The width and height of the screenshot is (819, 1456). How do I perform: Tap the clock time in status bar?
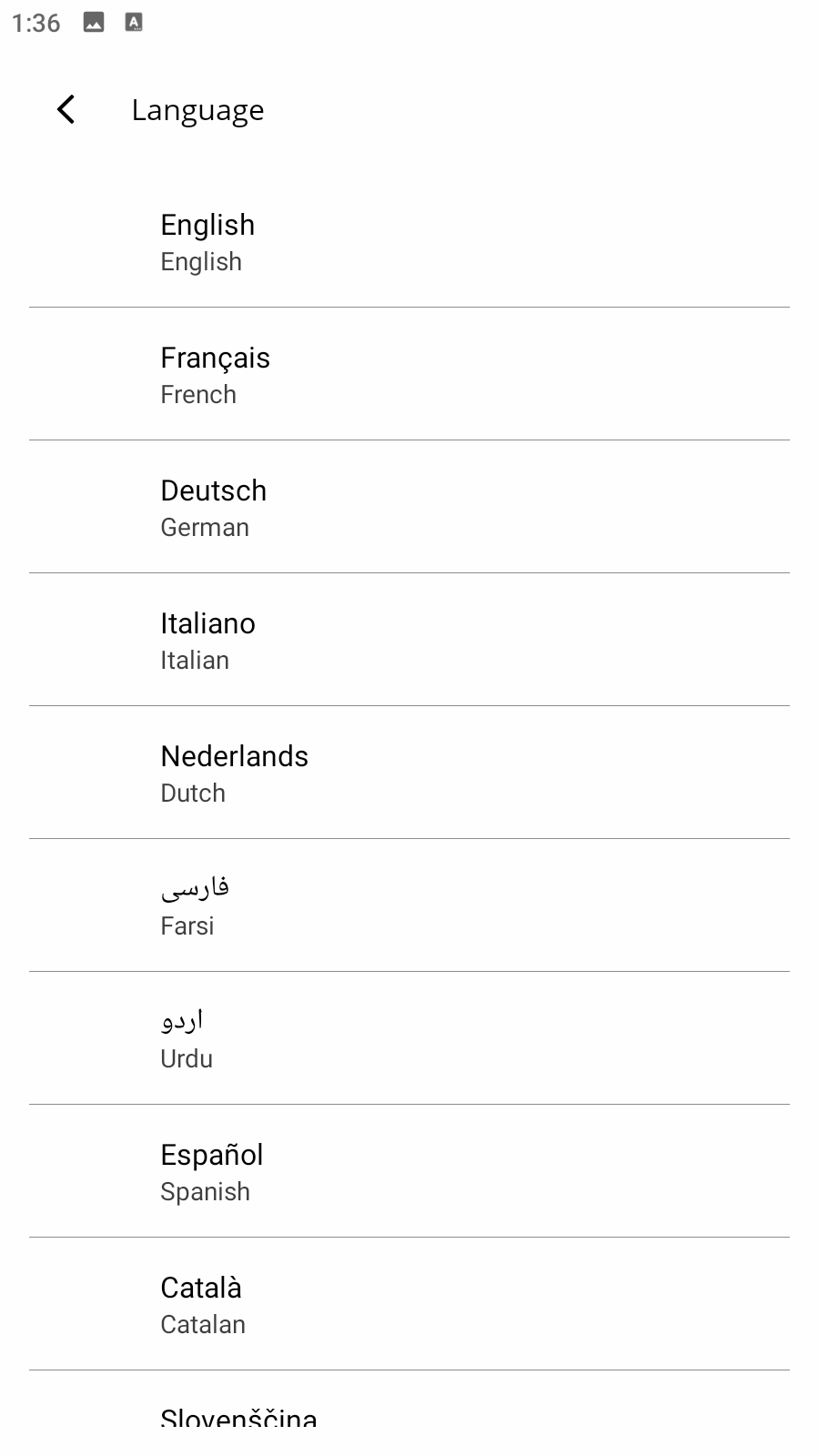point(36,23)
